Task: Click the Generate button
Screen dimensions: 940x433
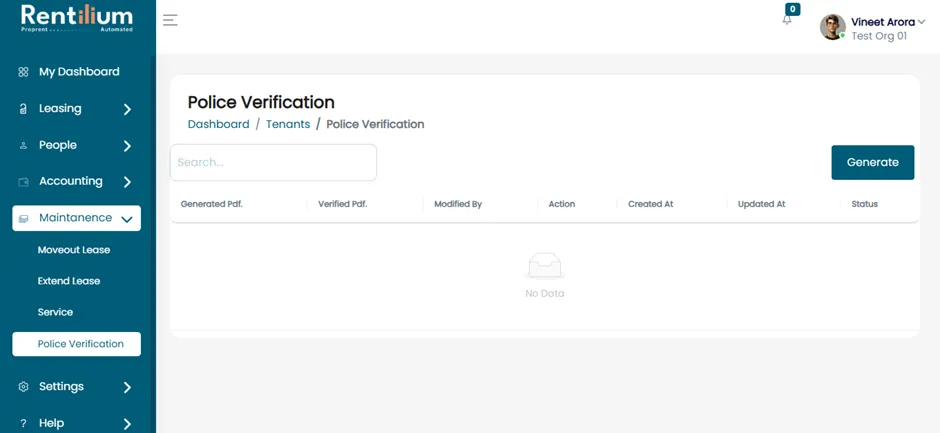Action: pyautogui.click(x=872, y=163)
